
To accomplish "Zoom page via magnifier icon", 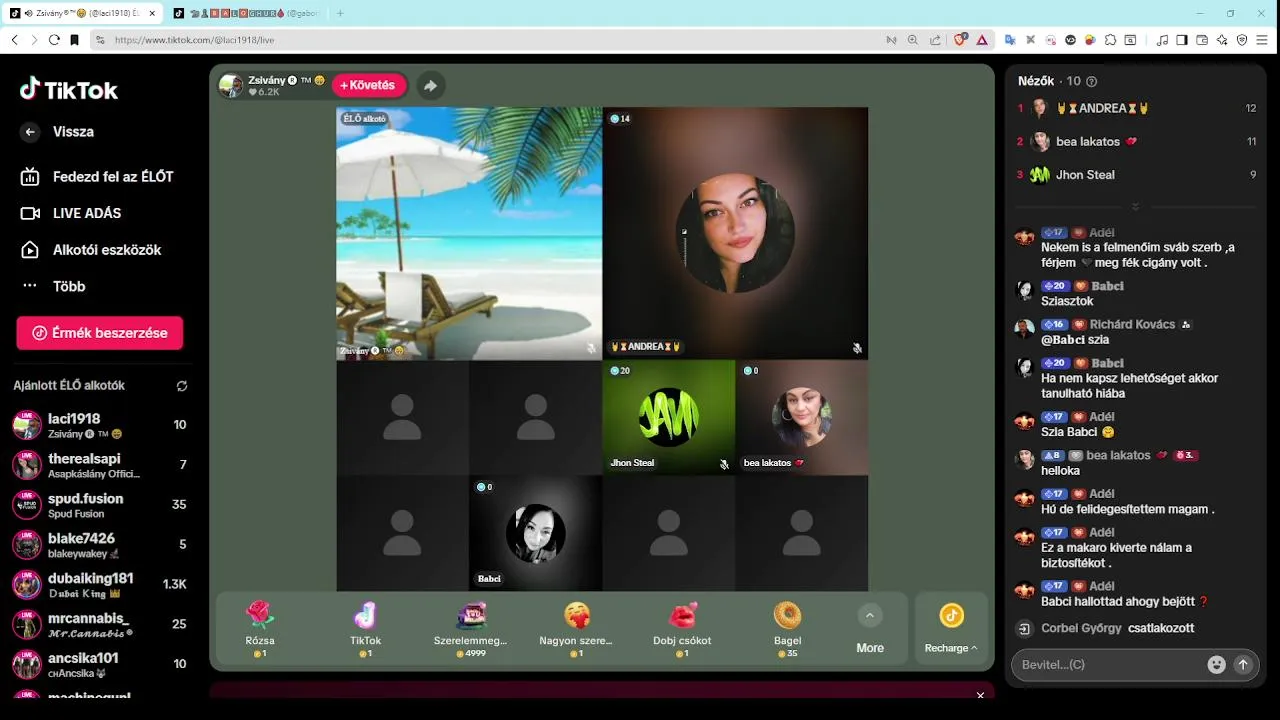I will (913, 40).
